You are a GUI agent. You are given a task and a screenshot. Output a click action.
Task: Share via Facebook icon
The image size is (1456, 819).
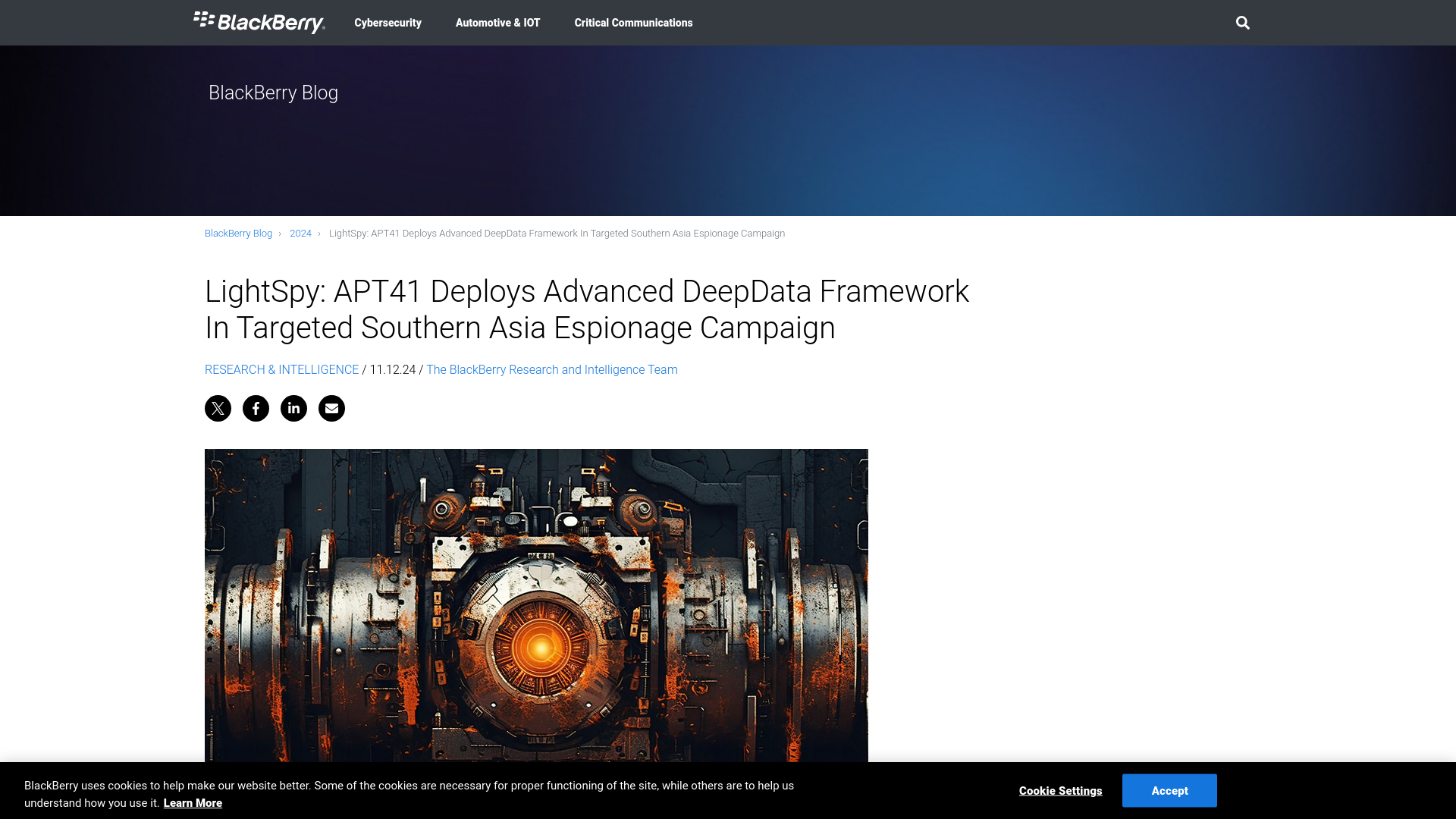point(256,408)
